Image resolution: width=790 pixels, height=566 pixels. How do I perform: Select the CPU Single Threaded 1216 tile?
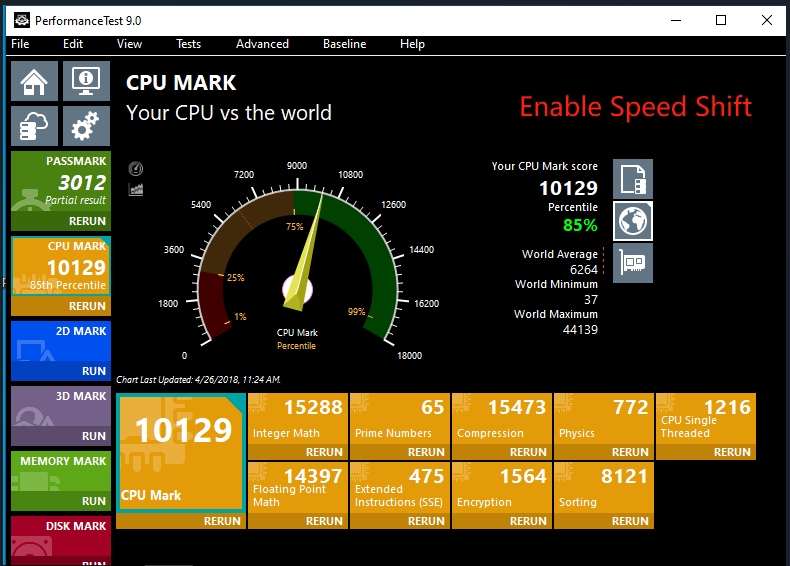705,419
